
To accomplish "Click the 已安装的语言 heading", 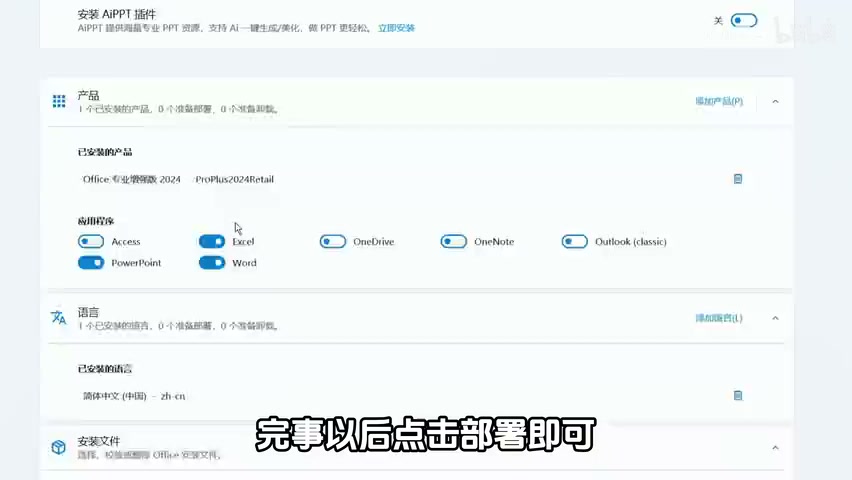I will coord(105,369).
